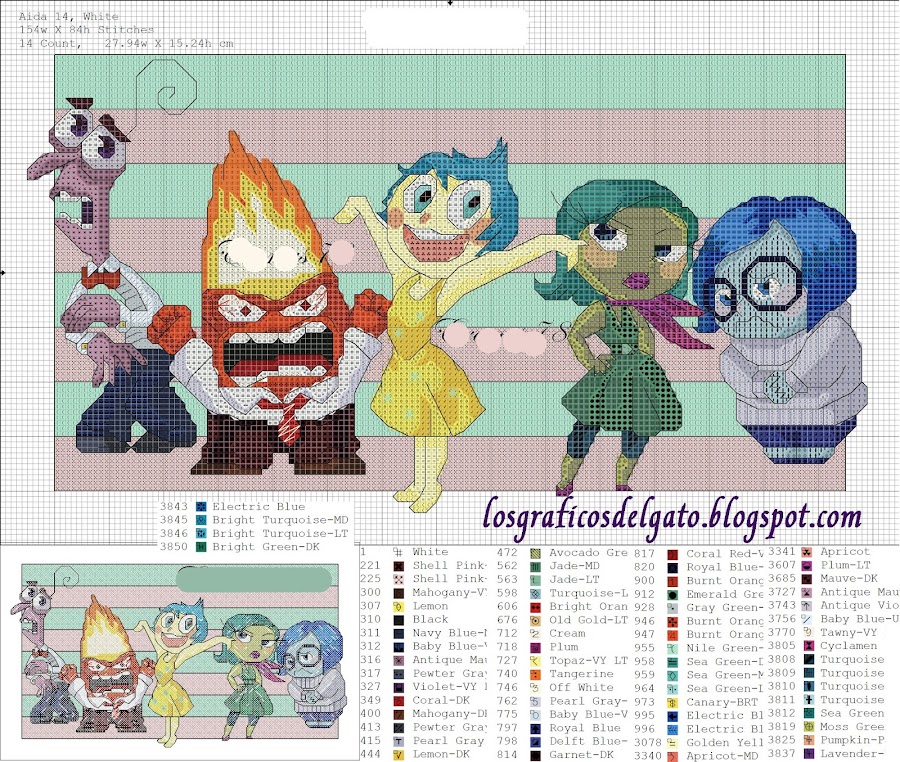Pick the 598 Turquoise-LT swatch
The height and width of the screenshot is (762, 900).
pyautogui.click(x=535, y=593)
